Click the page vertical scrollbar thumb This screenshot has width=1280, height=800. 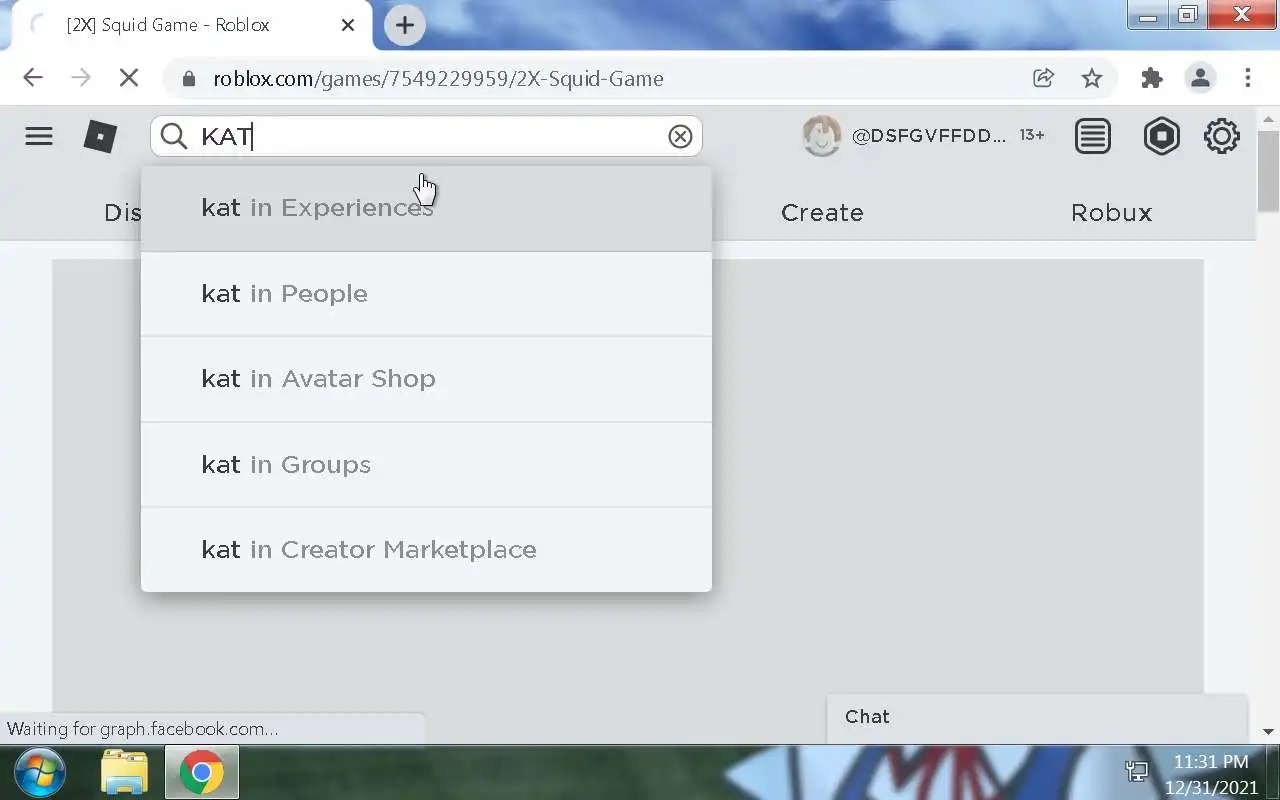[1268, 171]
